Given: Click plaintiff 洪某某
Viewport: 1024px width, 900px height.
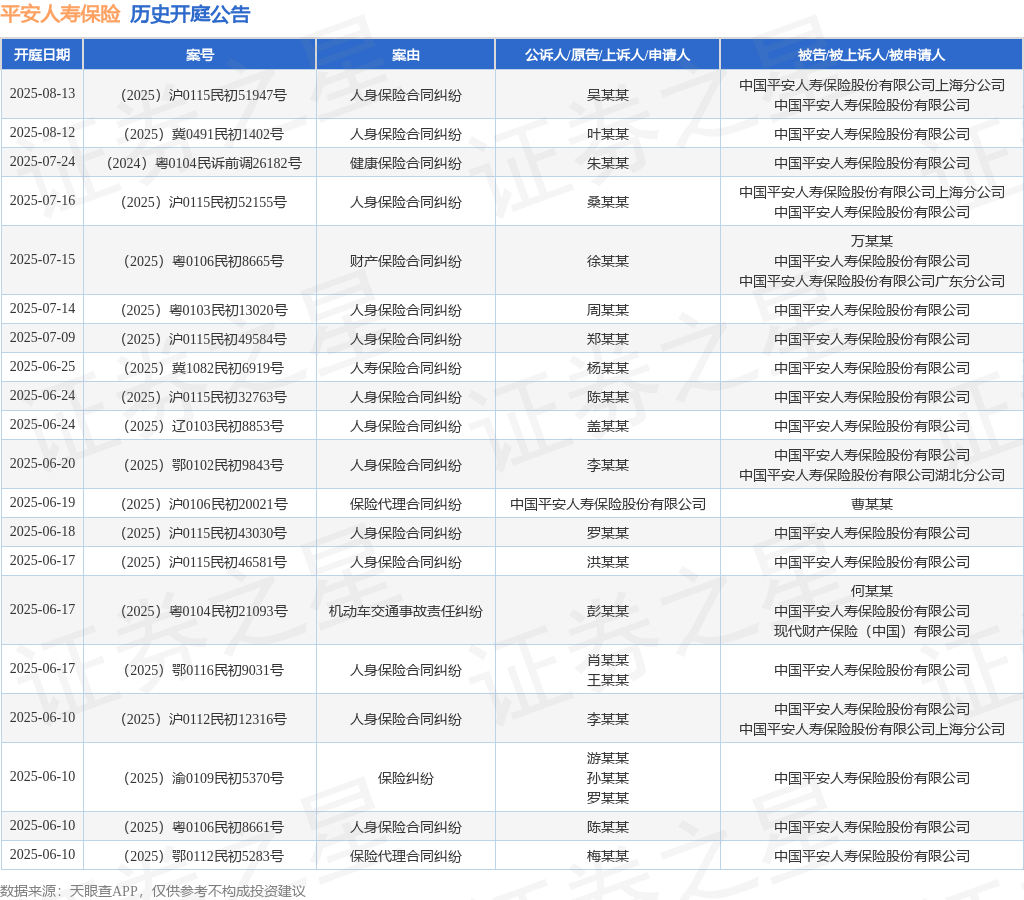Looking at the screenshot, I should 607,562.
